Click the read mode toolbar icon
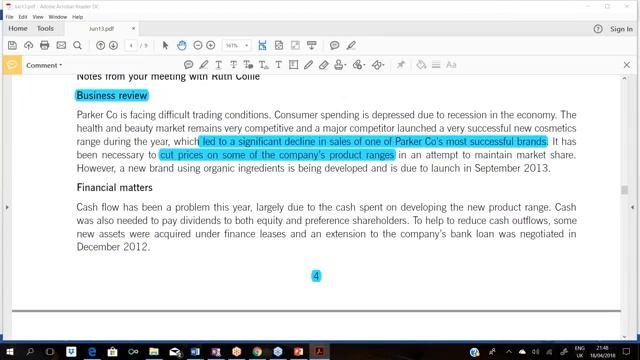640x360 pixels. coord(311,45)
